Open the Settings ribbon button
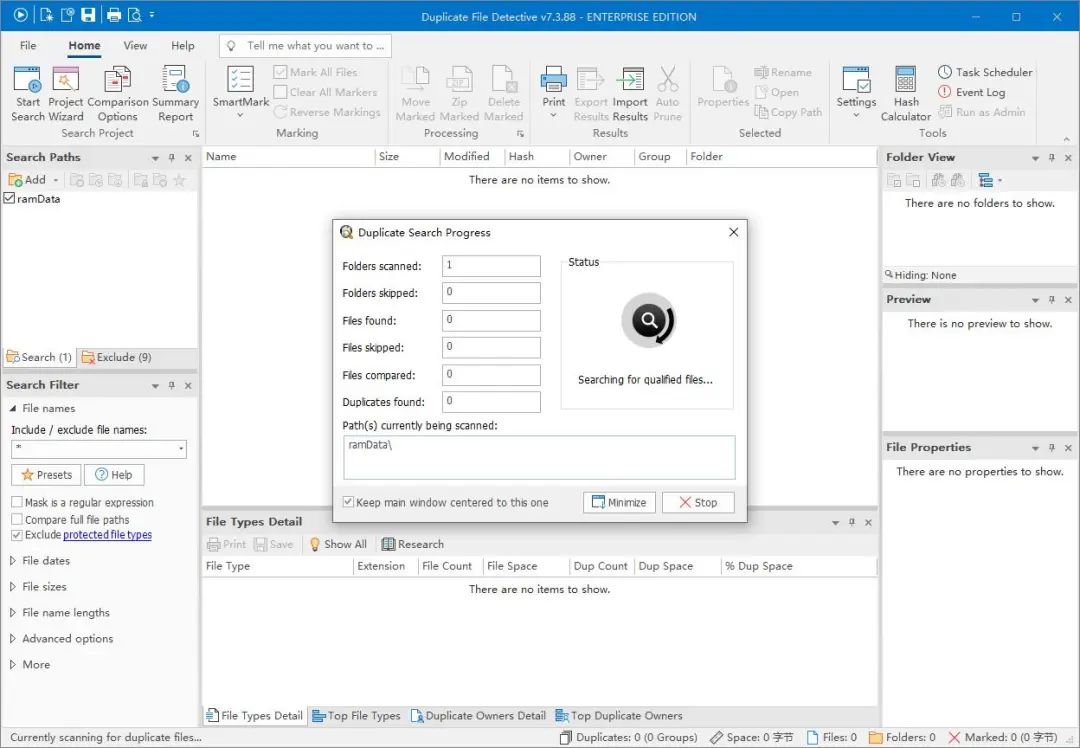The width and height of the screenshot is (1080, 748). point(856,92)
